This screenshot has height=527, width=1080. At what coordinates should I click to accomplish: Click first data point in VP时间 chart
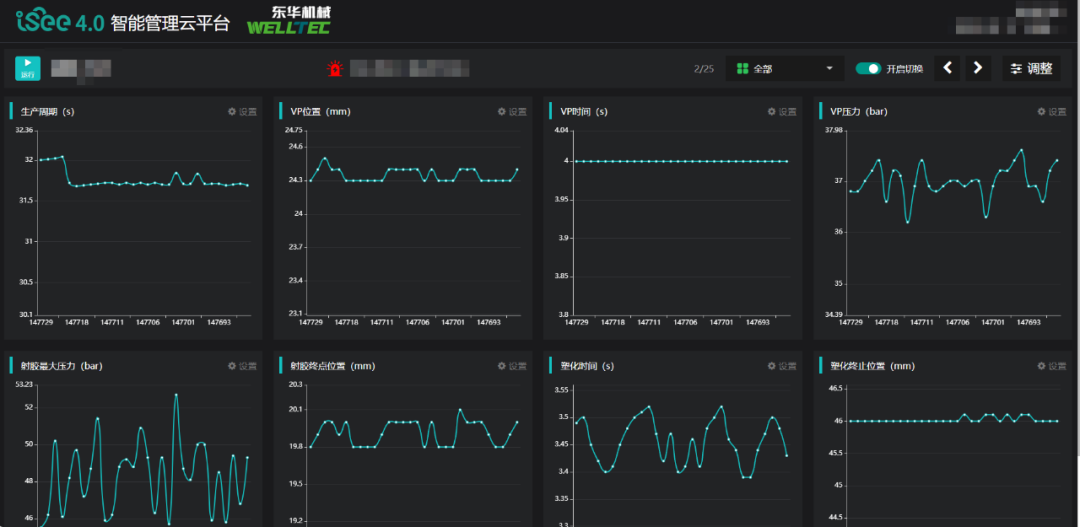[x=577, y=161]
